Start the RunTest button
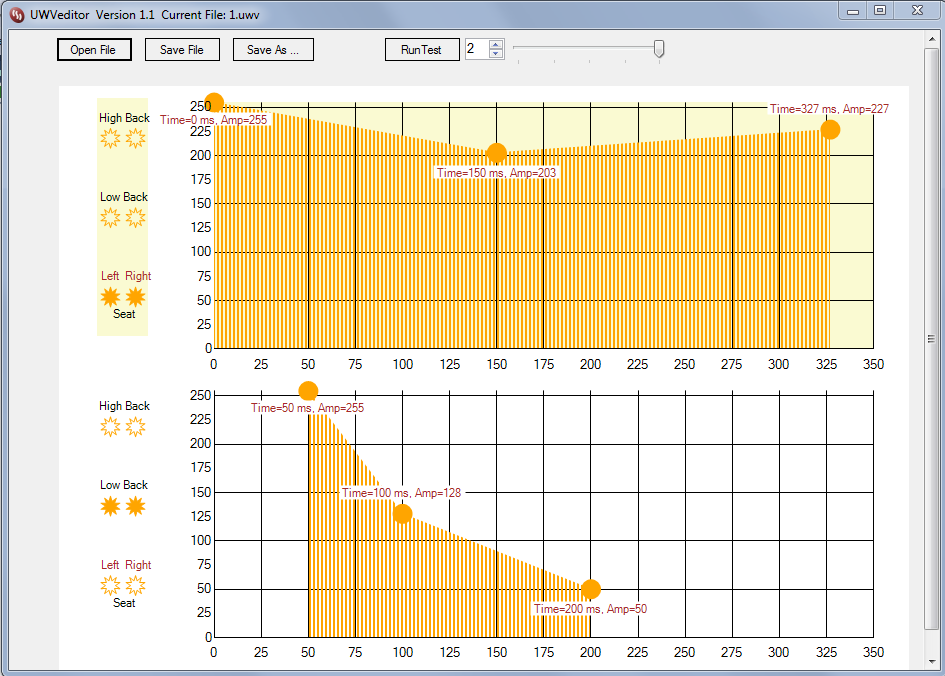945x676 pixels. point(422,49)
